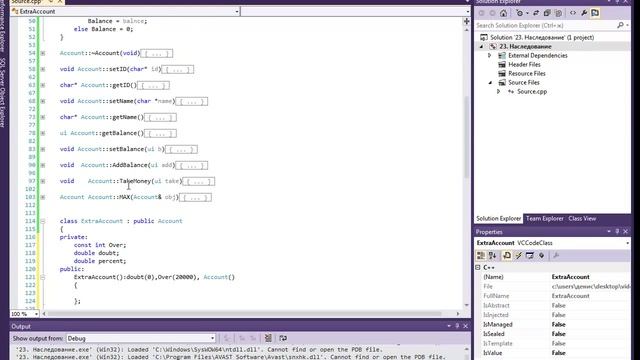Click Clear All icon in Output toolbar
640x360 pixels.
click(268, 338)
